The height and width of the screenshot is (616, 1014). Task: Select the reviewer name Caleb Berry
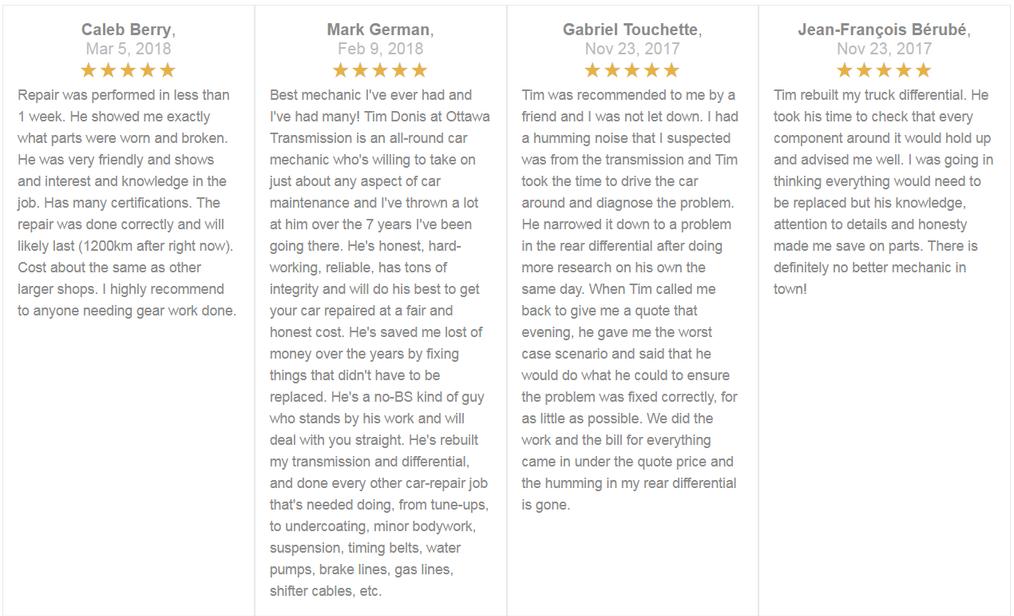pyautogui.click(x=126, y=30)
